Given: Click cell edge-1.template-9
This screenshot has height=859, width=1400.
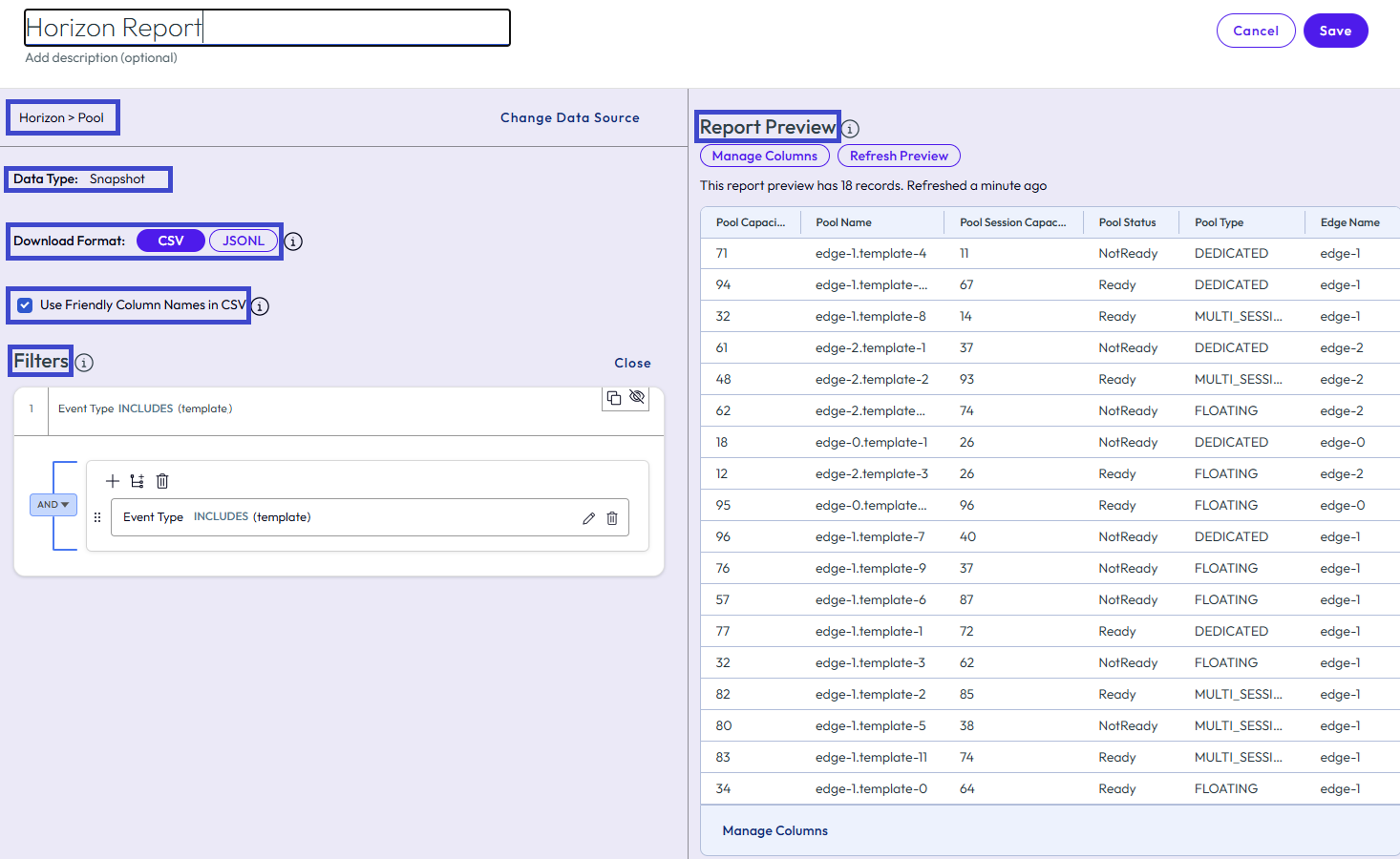Looking at the screenshot, I should tap(871, 568).
